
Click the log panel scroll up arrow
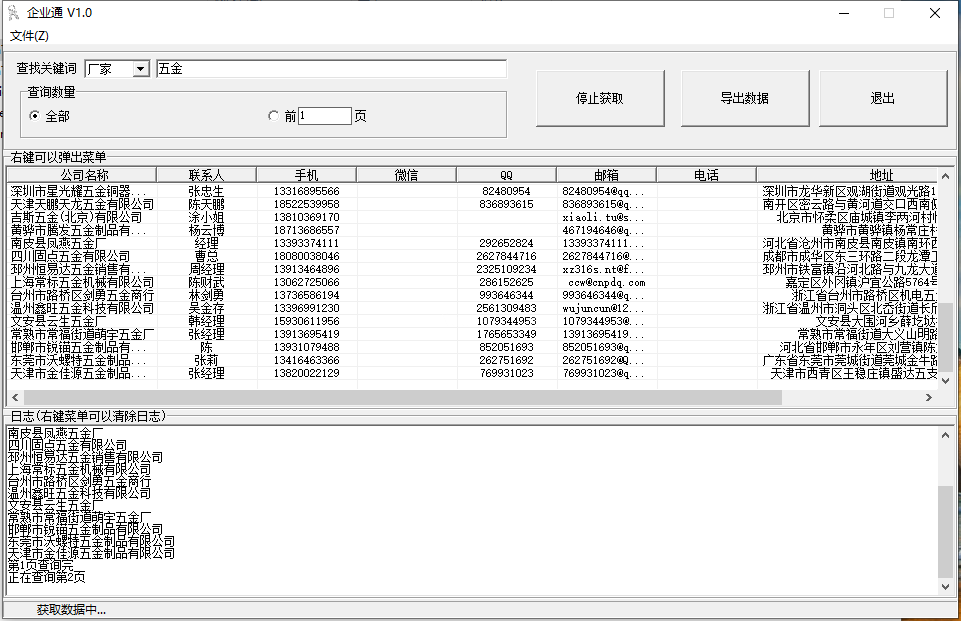tap(945, 433)
